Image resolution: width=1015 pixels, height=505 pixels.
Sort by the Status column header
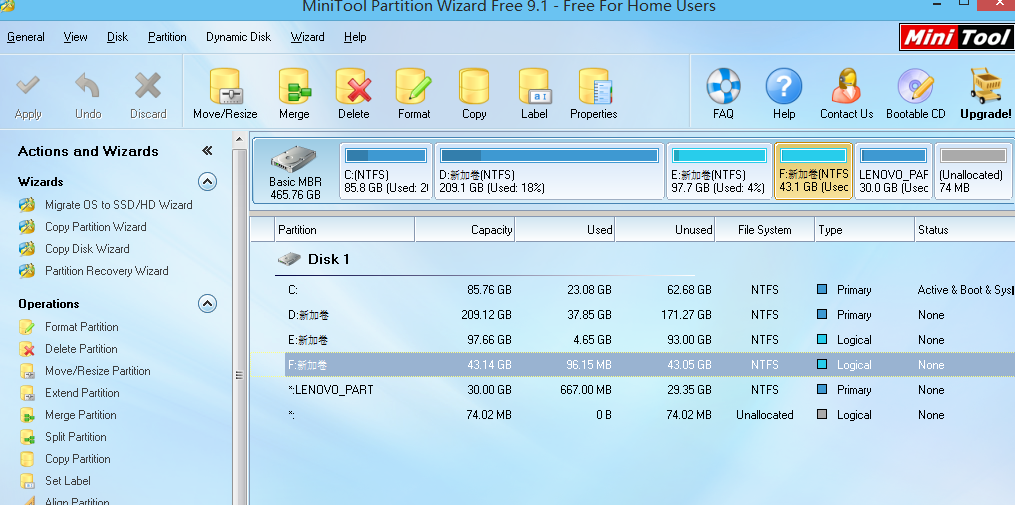965,229
